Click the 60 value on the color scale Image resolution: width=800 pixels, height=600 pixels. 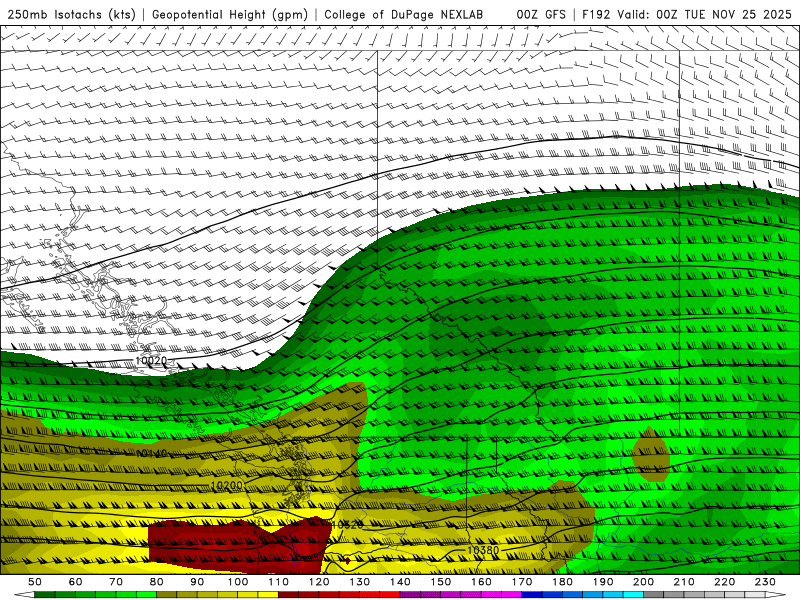tap(75, 582)
